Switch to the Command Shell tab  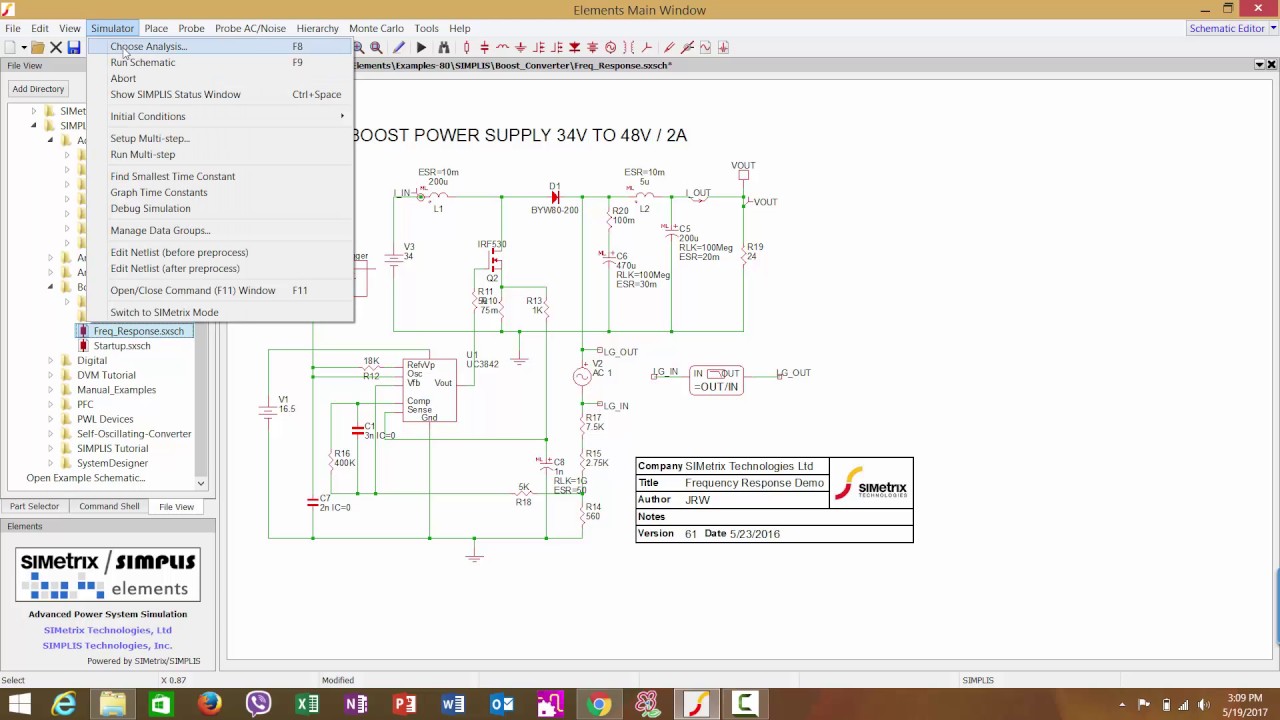click(109, 507)
